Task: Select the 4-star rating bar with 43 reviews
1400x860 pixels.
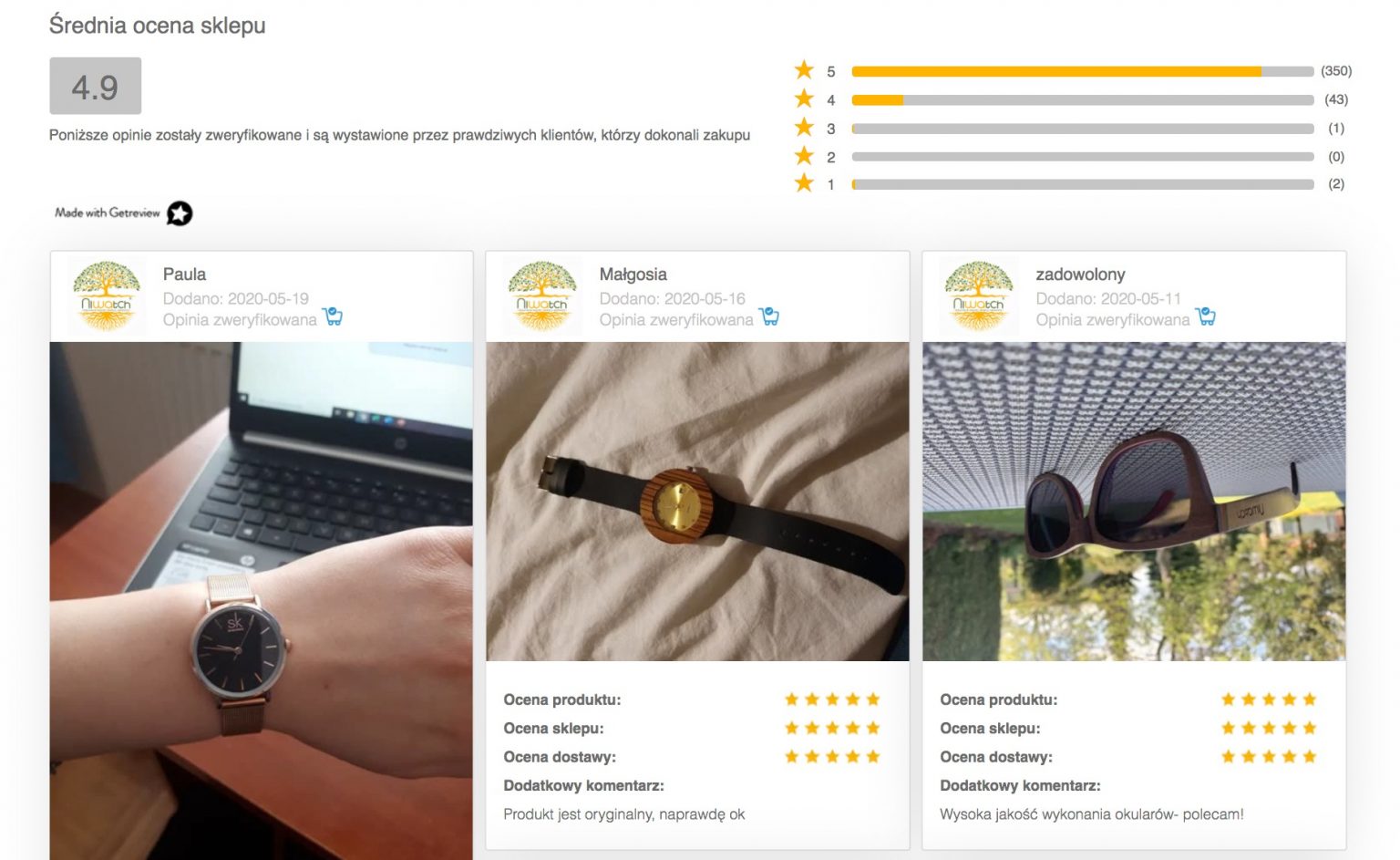Action: point(1083,100)
